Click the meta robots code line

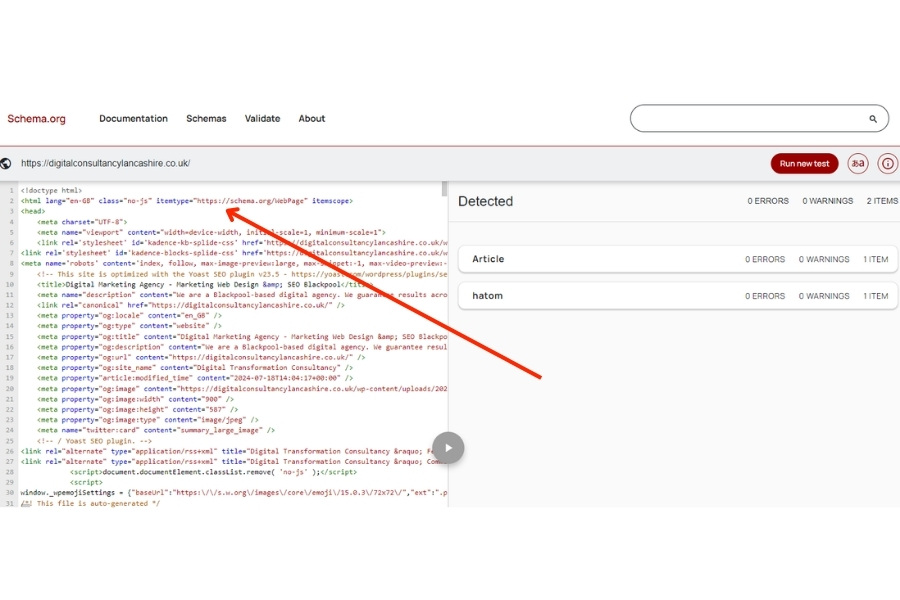tap(234, 264)
